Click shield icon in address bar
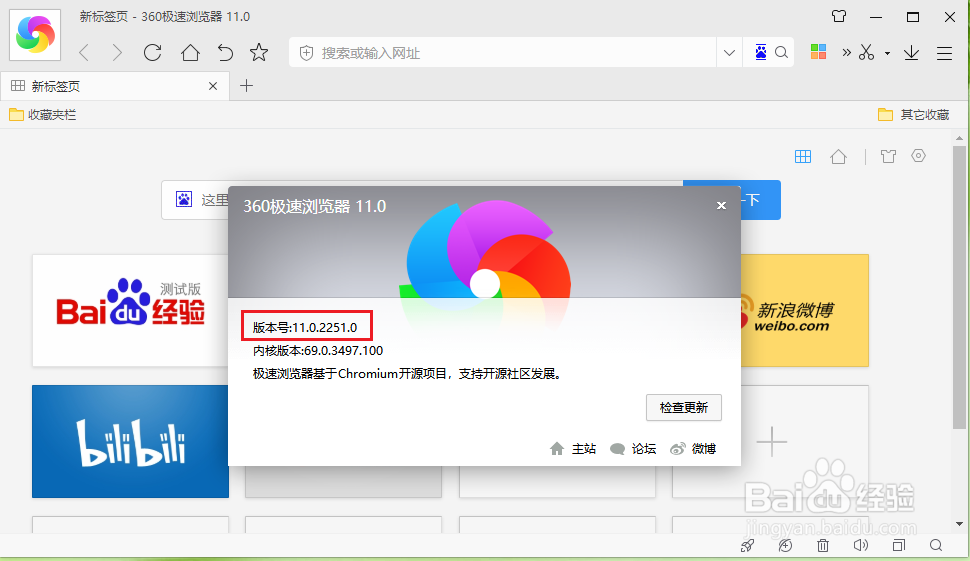Screen dimensions: 970x561 tap(306, 53)
